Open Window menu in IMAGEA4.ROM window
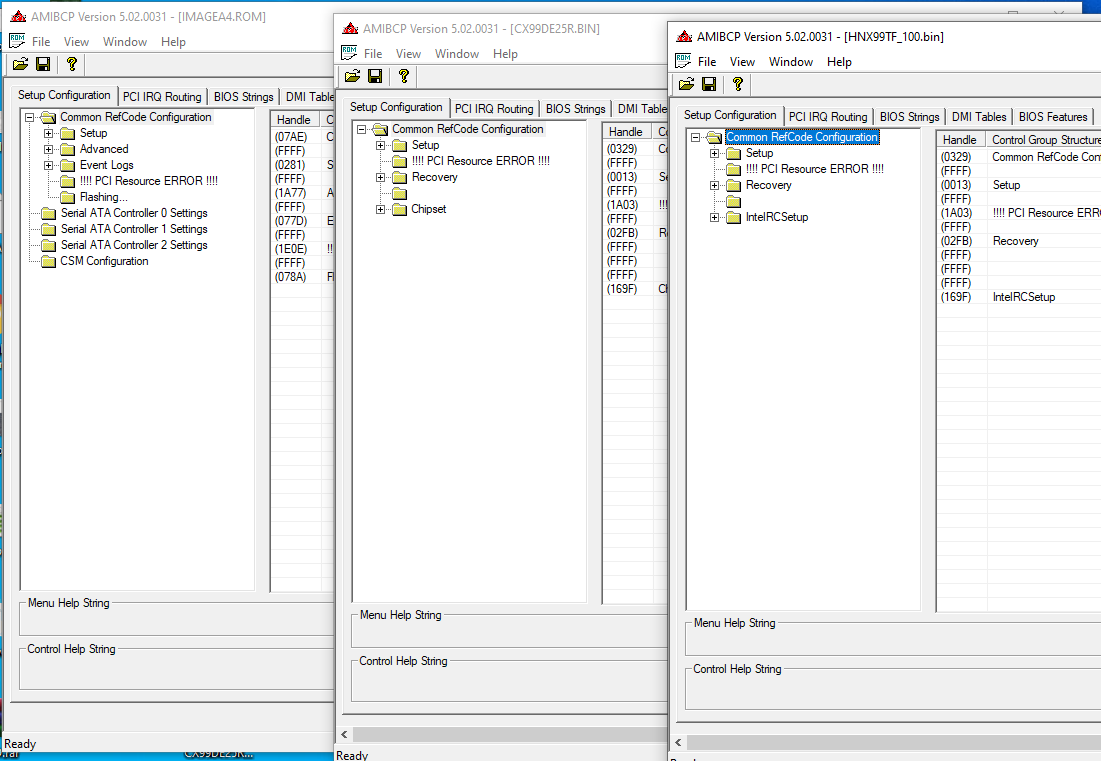Viewport: 1101px width, 761px height. tap(125, 42)
